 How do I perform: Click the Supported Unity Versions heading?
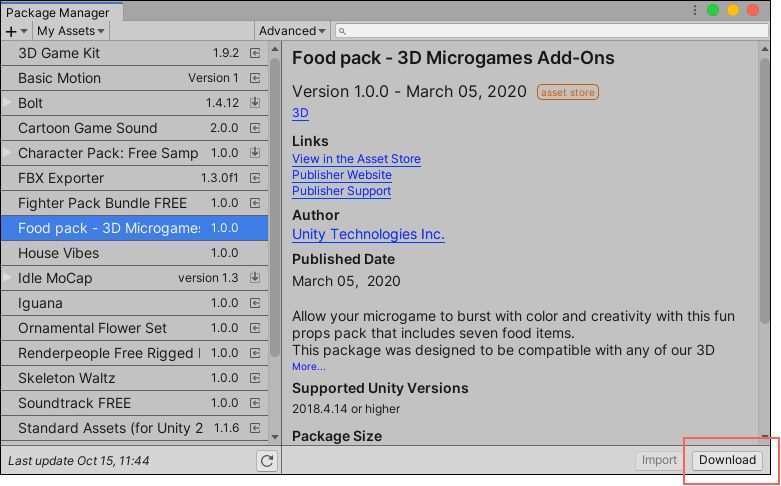pyautogui.click(x=380, y=388)
